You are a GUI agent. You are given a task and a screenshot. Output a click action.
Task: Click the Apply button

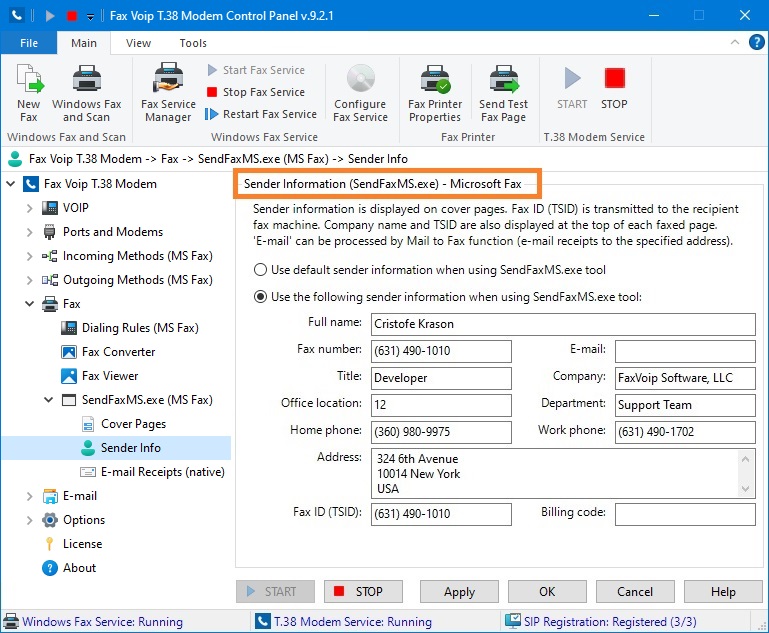(x=459, y=592)
